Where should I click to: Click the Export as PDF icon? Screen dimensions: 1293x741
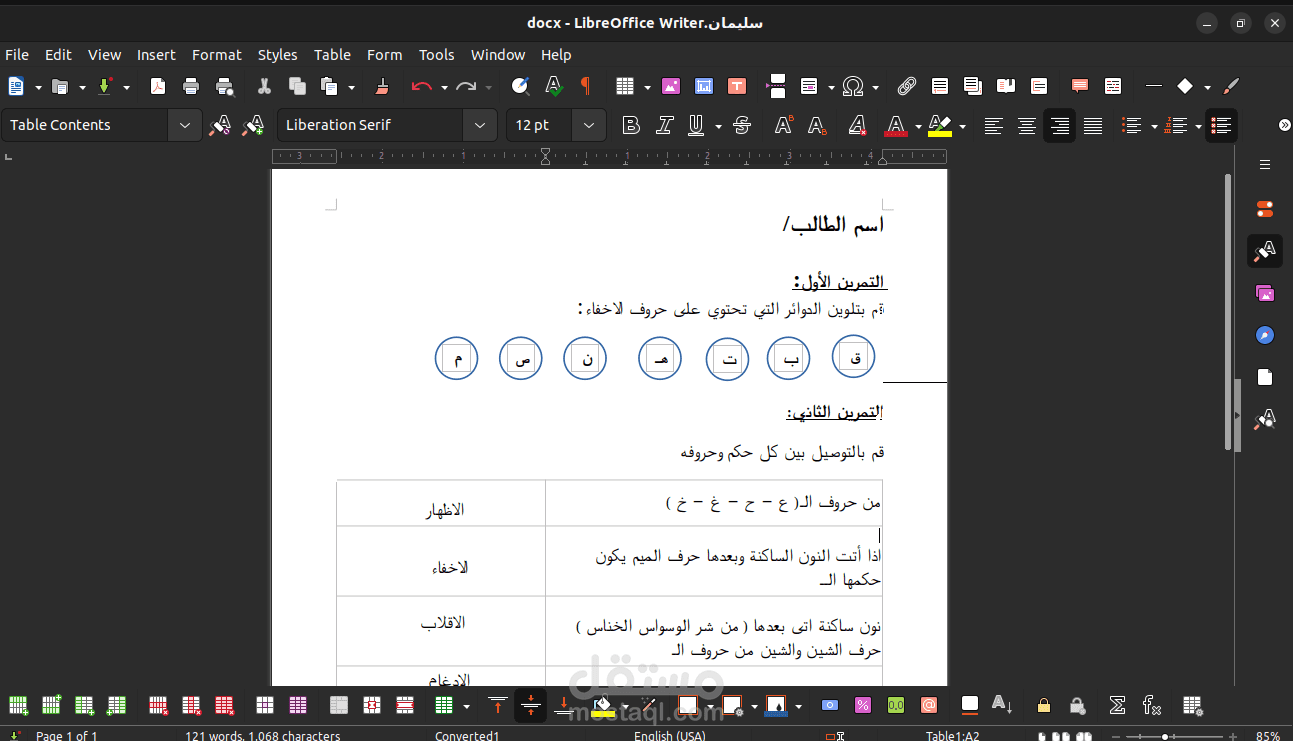(158, 86)
